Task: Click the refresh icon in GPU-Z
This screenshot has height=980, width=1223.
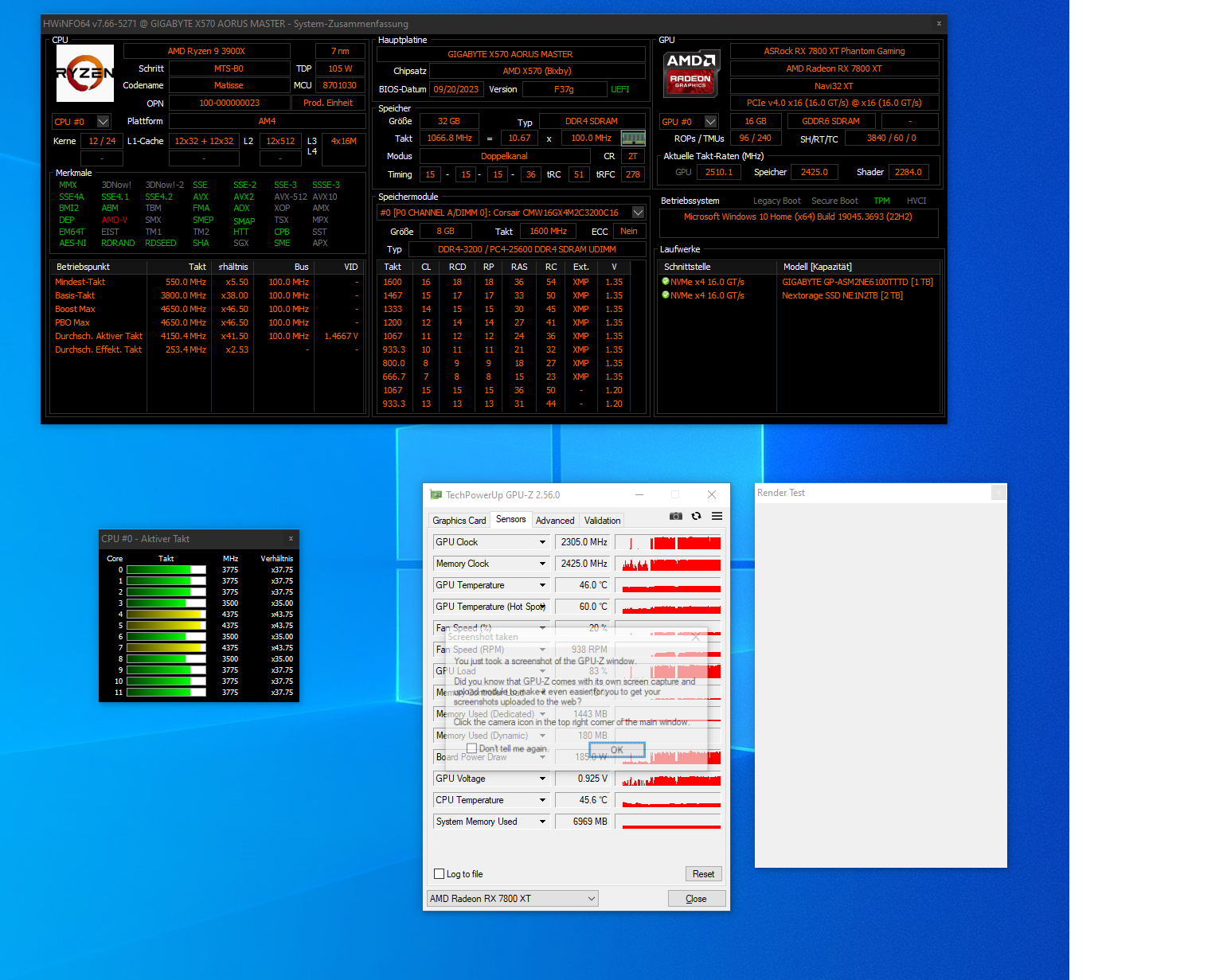Action: click(696, 516)
